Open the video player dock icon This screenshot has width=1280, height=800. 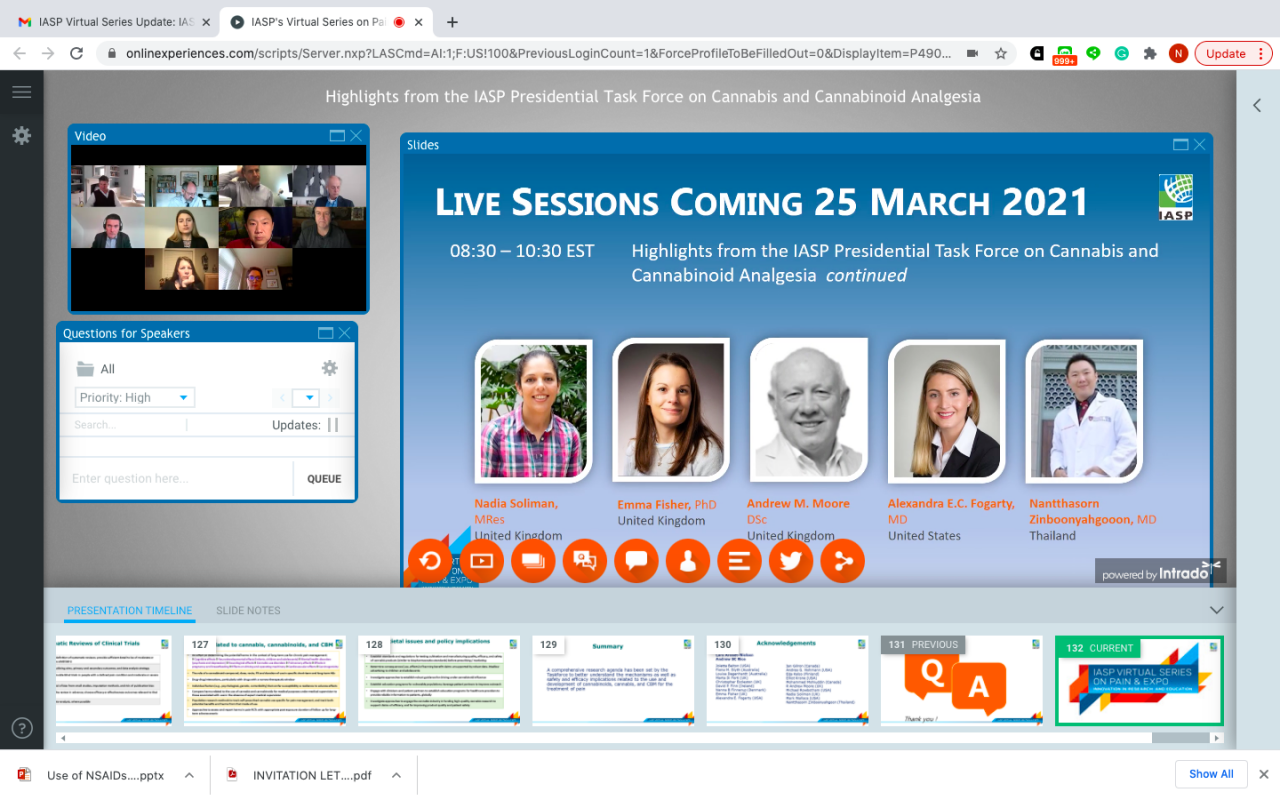pyautogui.click(x=481, y=560)
